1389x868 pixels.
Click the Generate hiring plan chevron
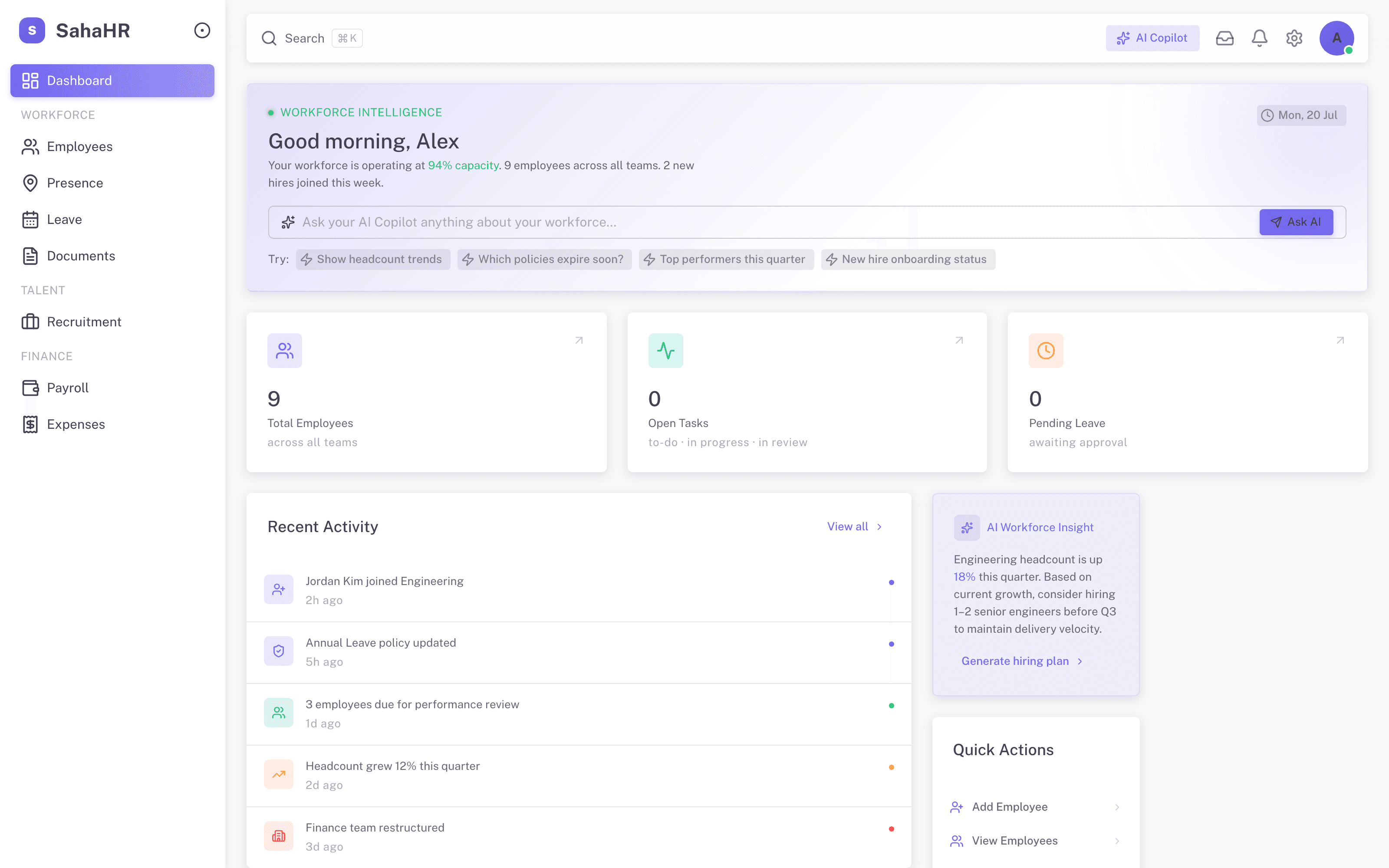1080,661
